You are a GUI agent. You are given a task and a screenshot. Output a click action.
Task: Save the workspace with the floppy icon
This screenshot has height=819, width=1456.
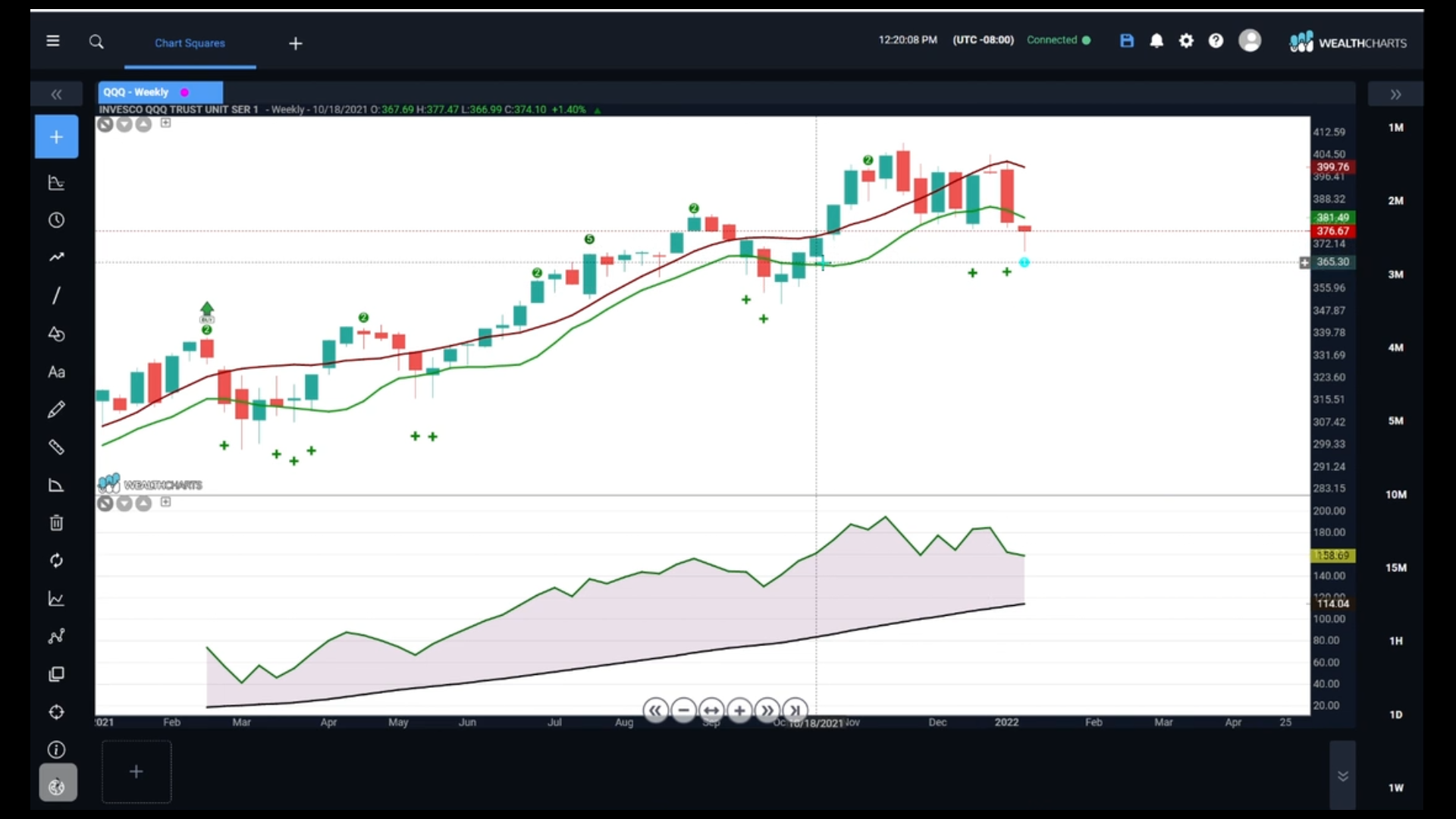pos(1127,41)
